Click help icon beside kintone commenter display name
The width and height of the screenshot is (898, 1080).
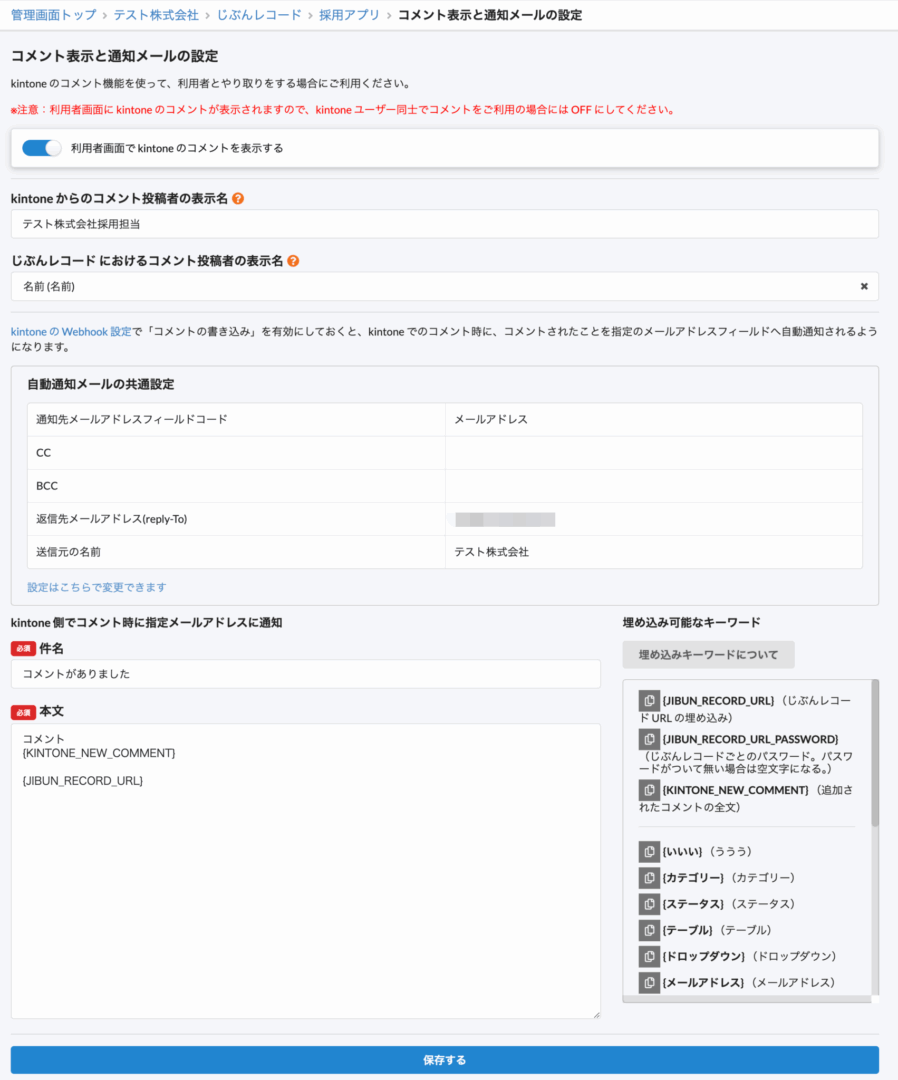238,199
